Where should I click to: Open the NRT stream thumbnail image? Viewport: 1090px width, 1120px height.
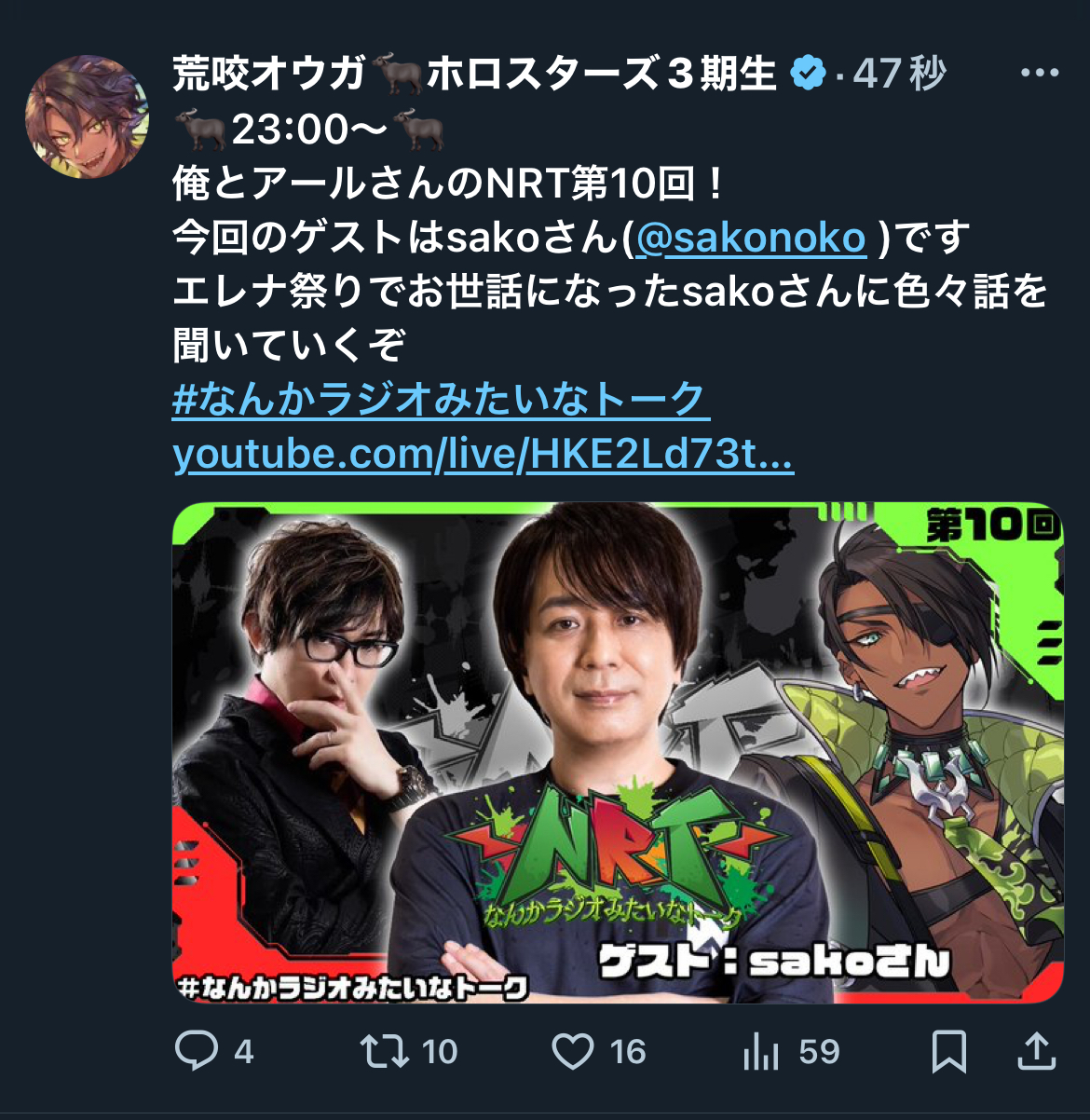click(618, 753)
